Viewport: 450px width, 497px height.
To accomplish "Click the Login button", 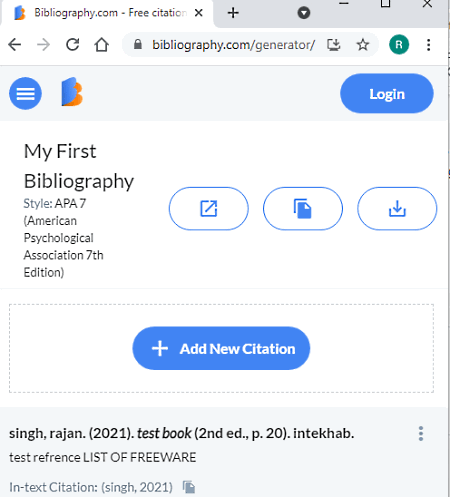I will click(x=387, y=93).
